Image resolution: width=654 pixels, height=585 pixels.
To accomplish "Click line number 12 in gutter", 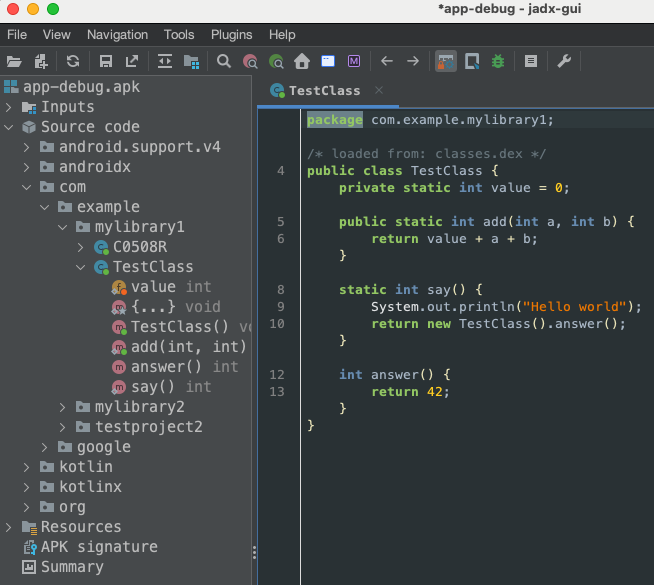I will tap(277, 375).
